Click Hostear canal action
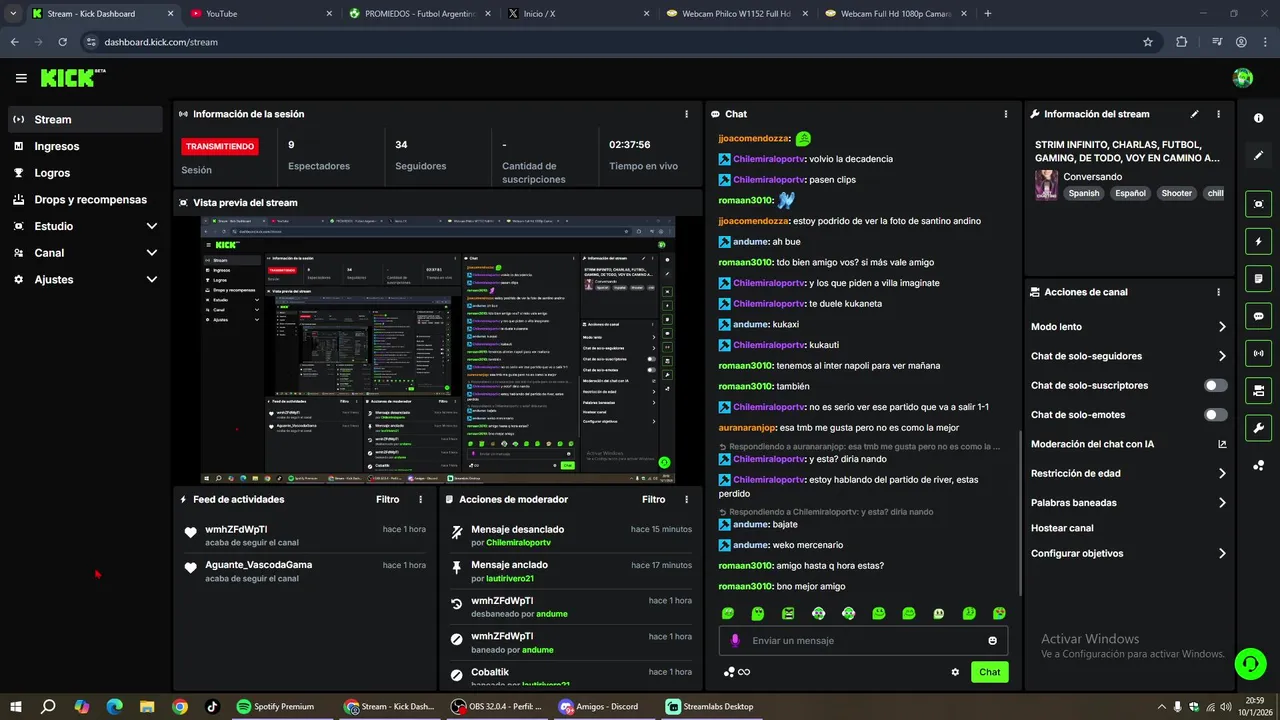1280x720 pixels. point(1062,528)
